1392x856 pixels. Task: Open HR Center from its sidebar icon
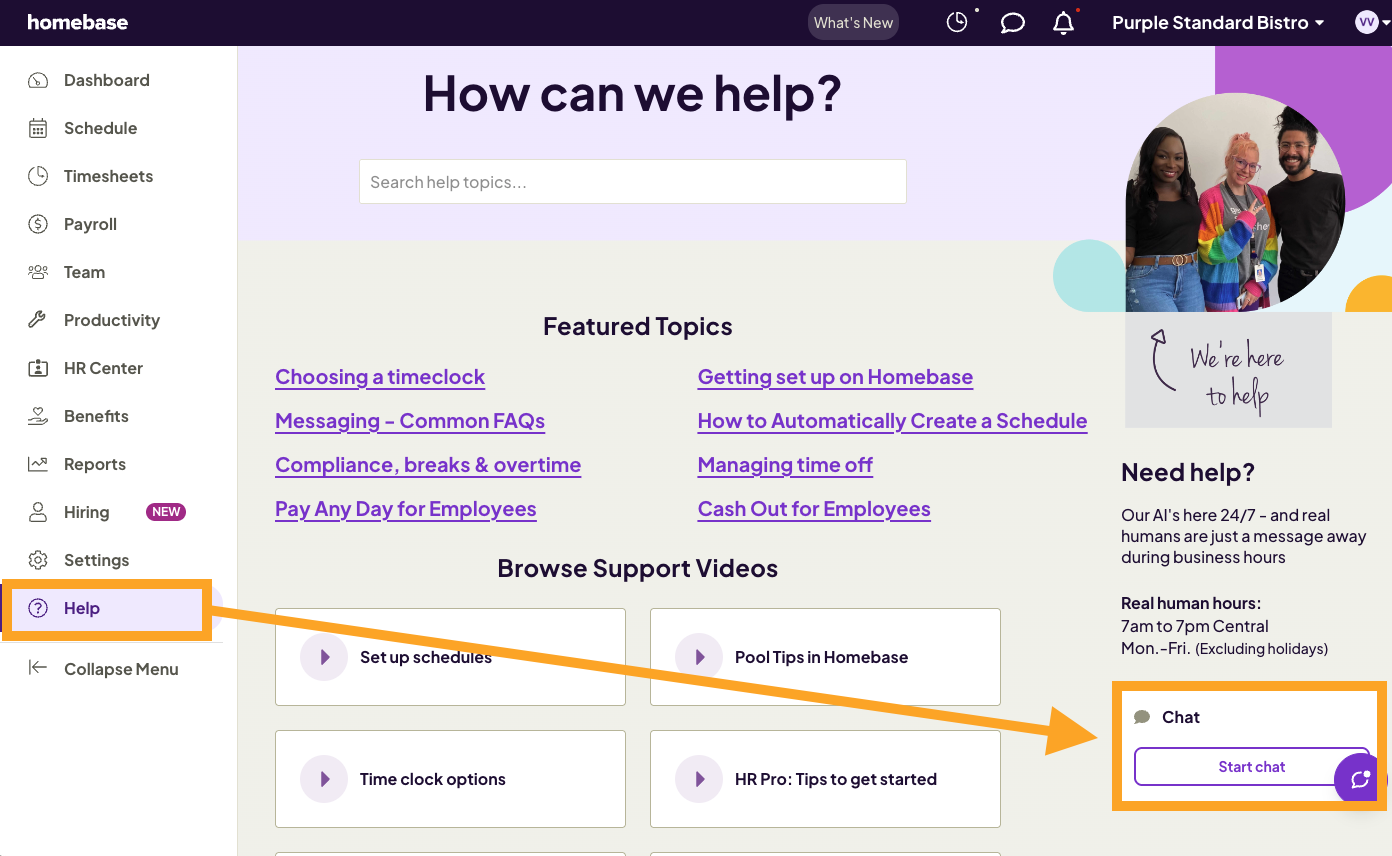coord(36,368)
